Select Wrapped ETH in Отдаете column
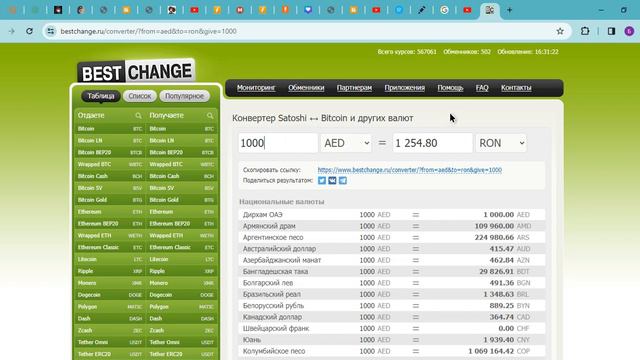 click(110, 236)
